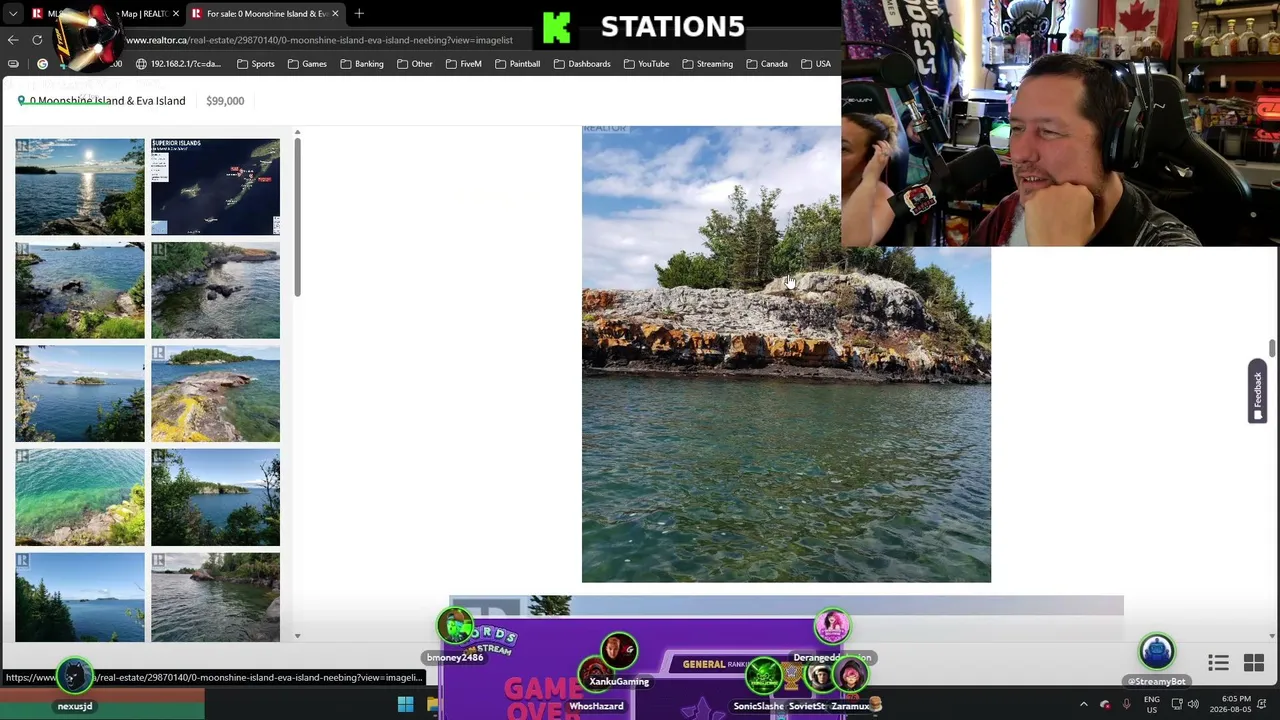The width and height of the screenshot is (1280, 720).
Task: Open the grey water shoreline thumbnail
Action: point(216,598)
